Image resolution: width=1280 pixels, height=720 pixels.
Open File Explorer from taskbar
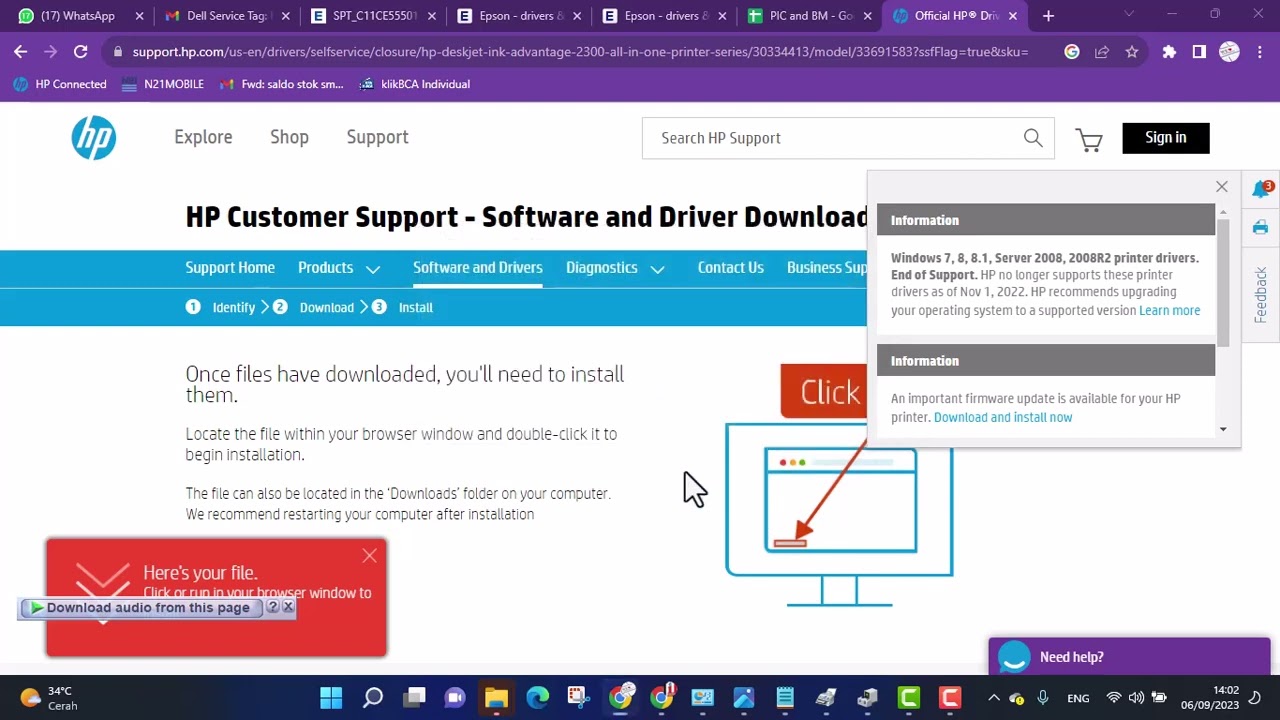pos(497,697)
